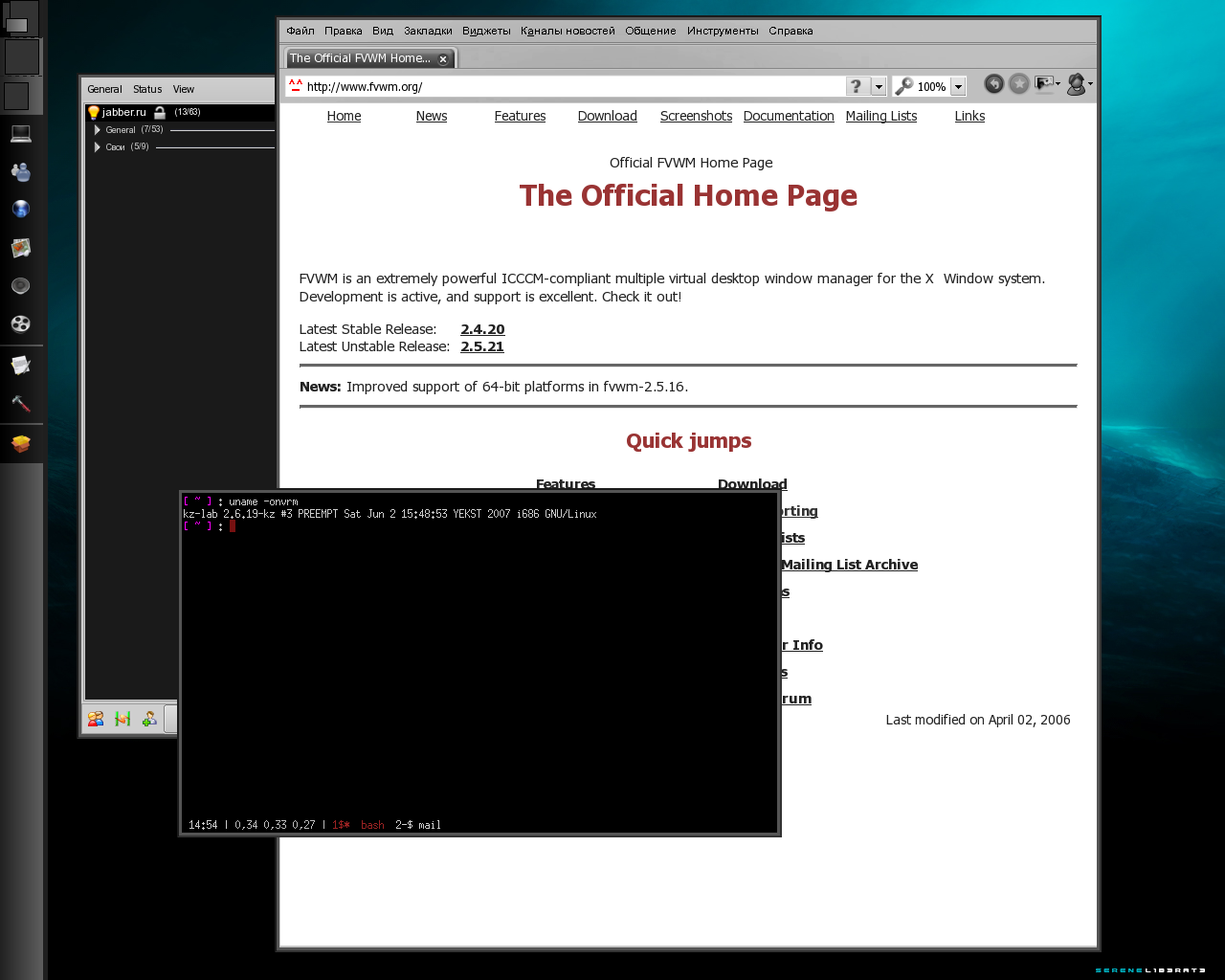Click the Mailing List Archive link

click(849, 565)
